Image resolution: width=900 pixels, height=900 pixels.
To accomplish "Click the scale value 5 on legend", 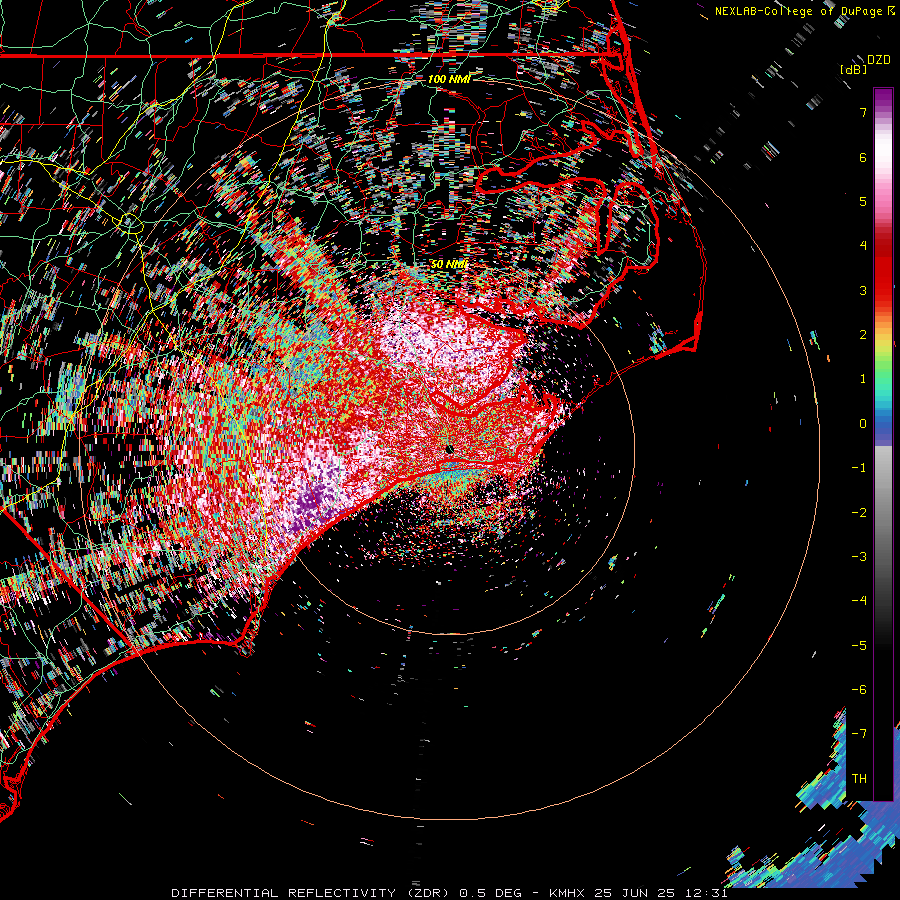I will click(863, 201).
